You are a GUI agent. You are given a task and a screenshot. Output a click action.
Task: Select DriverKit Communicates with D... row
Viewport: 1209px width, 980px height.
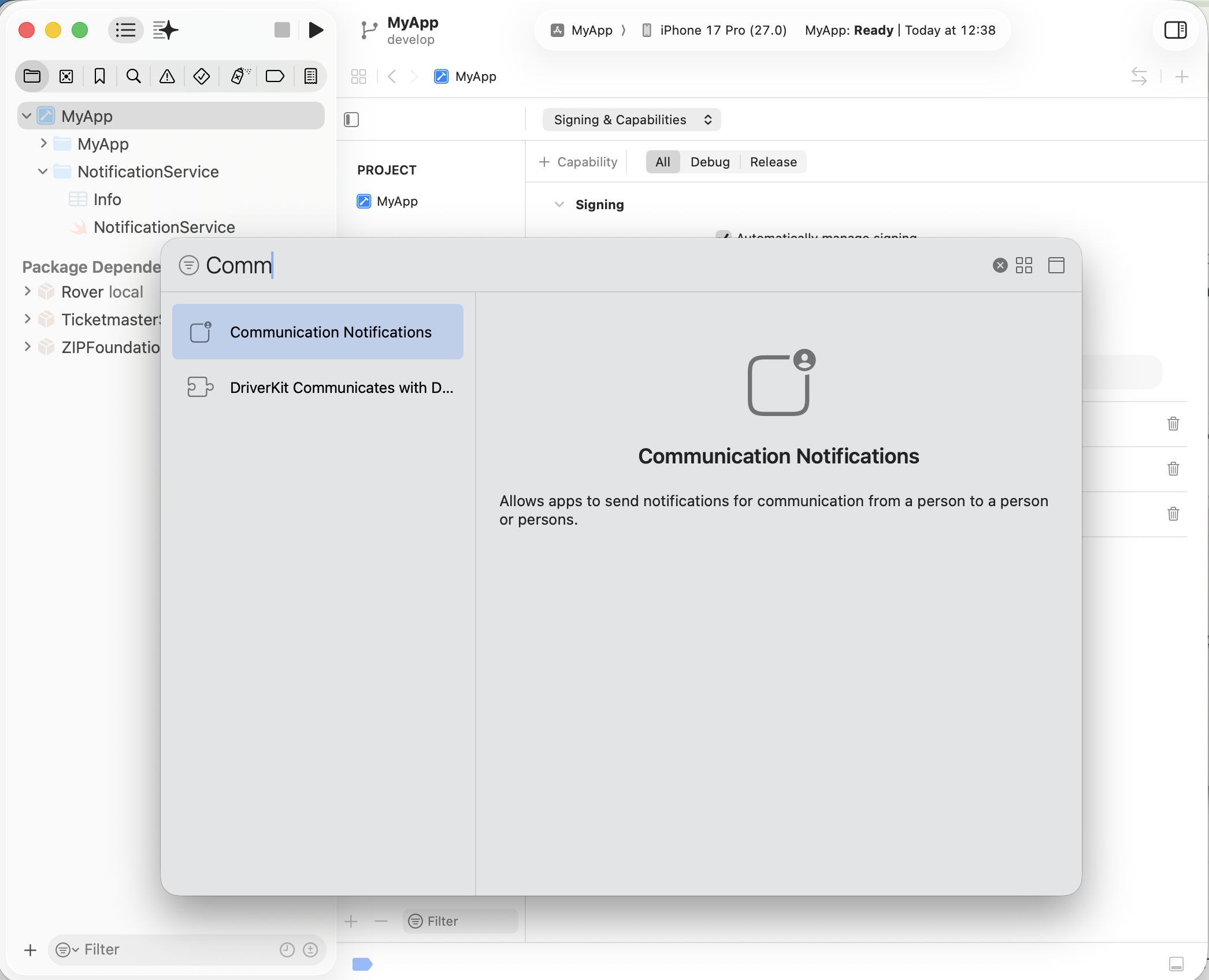tap(318, 387)
